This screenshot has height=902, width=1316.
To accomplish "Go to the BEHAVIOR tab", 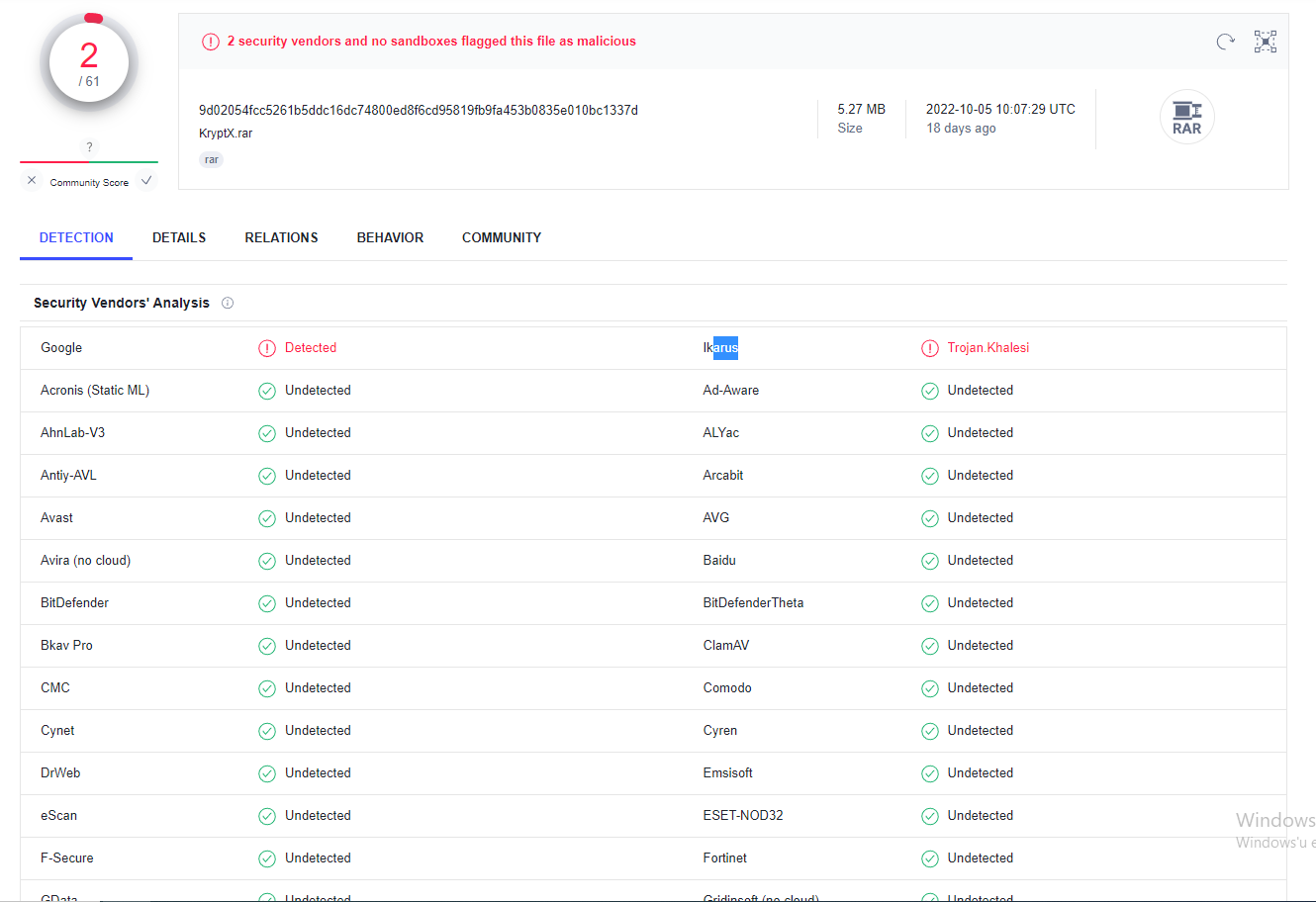I will pos(390,237).
